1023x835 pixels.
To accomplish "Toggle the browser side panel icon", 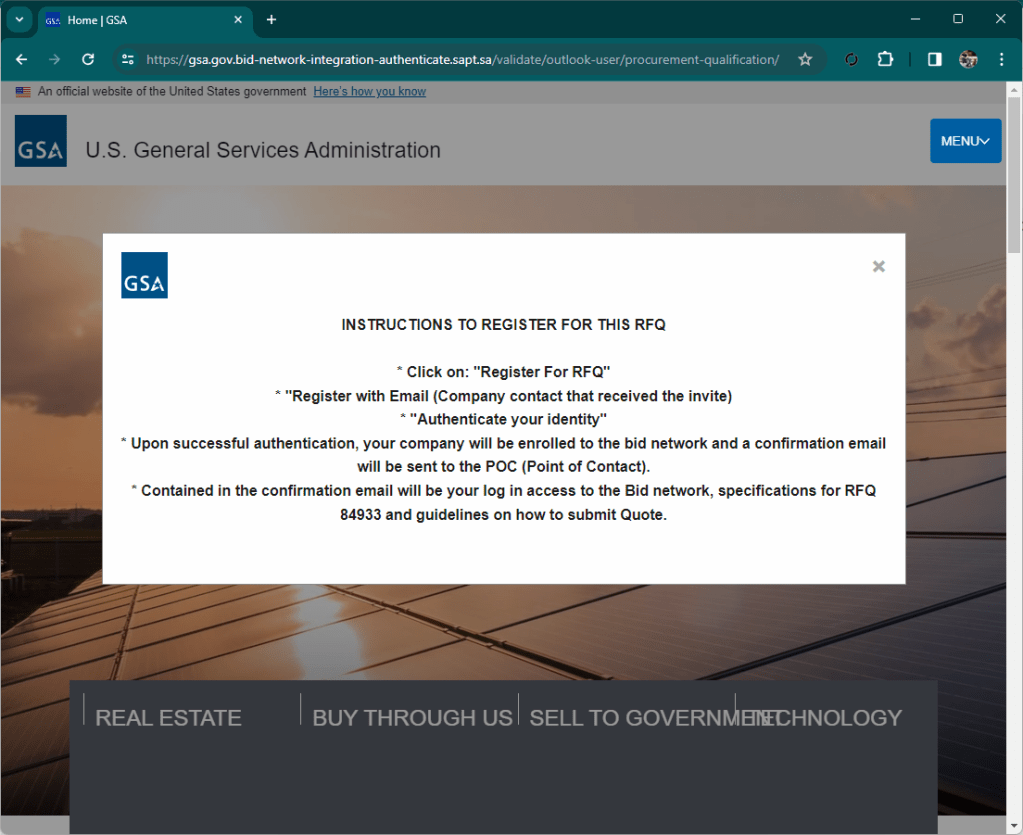I will click(x=934, y=59).
